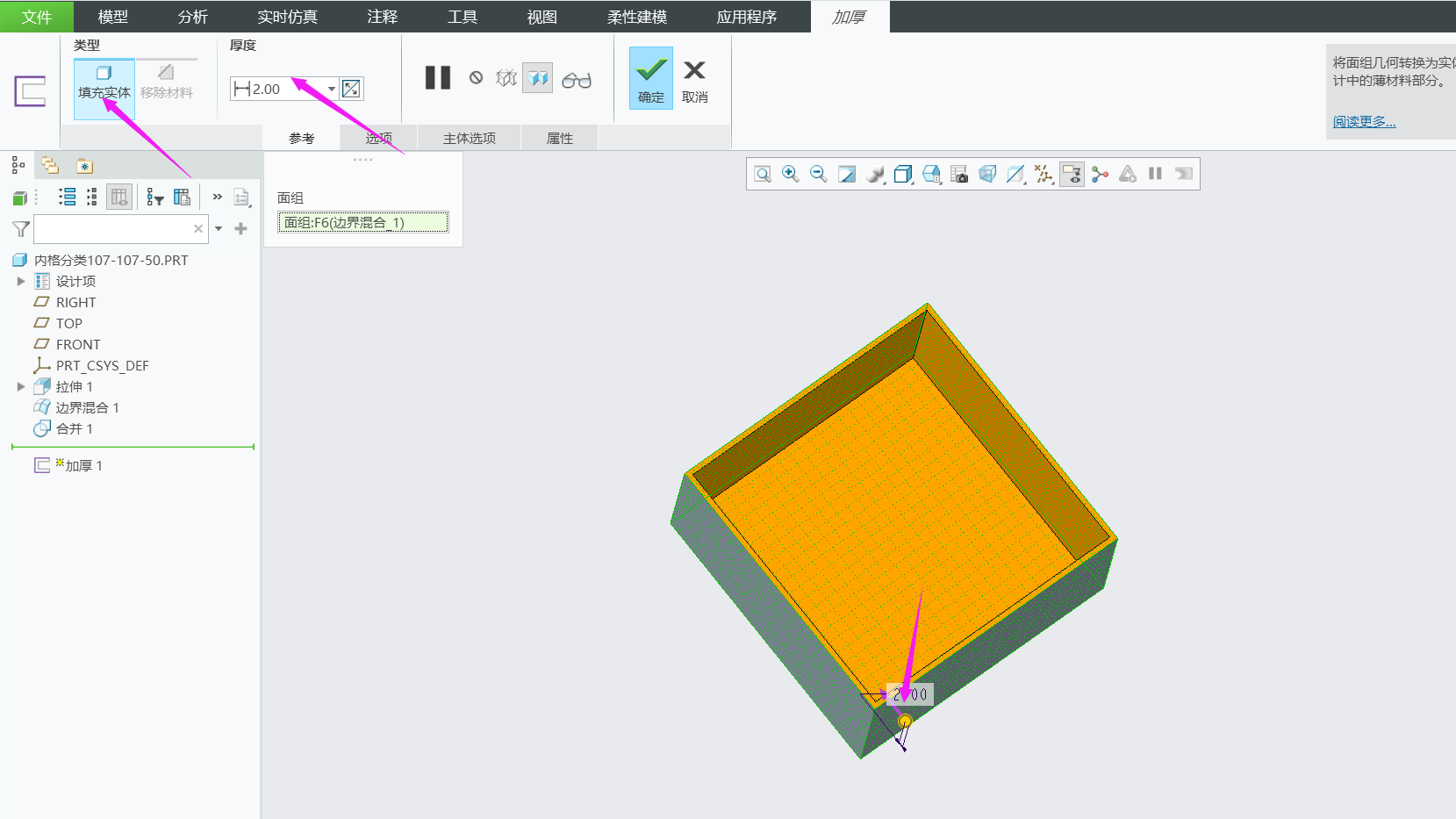Viewport: 1456px width, 819px height.
Task: Confirm the feature with 确定 button
Action: pyautogui.click(x=650, y=79)
